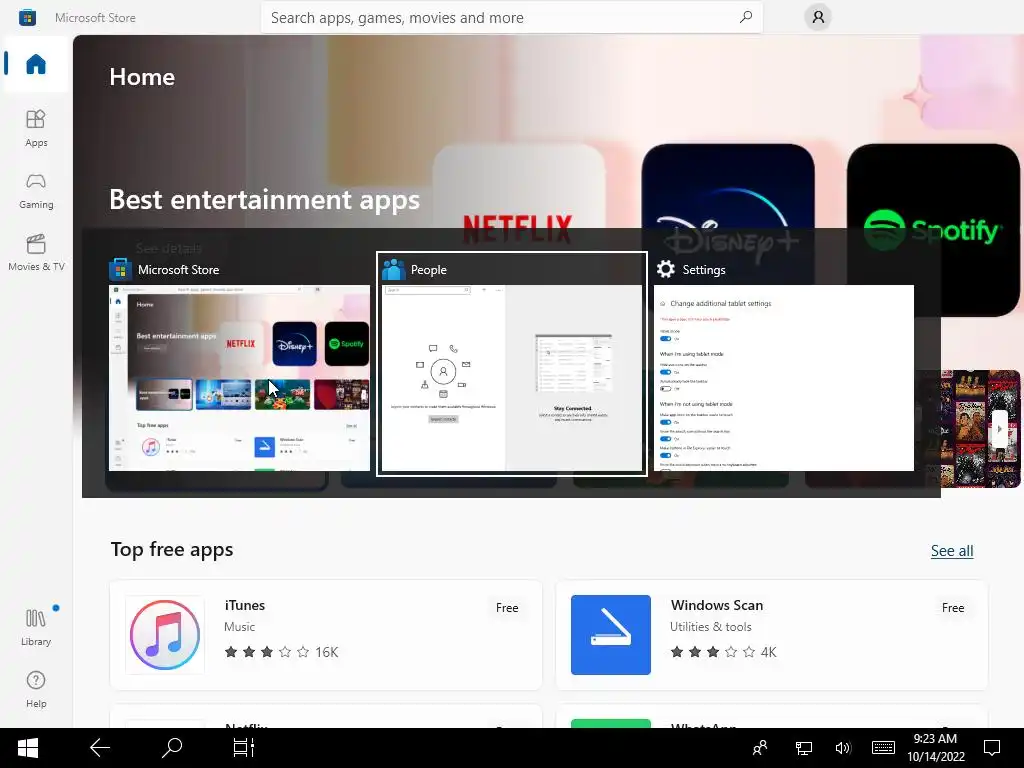Click the iTunes star rating 16K
Screen dimensions: 1024x768
click(281, 652)
